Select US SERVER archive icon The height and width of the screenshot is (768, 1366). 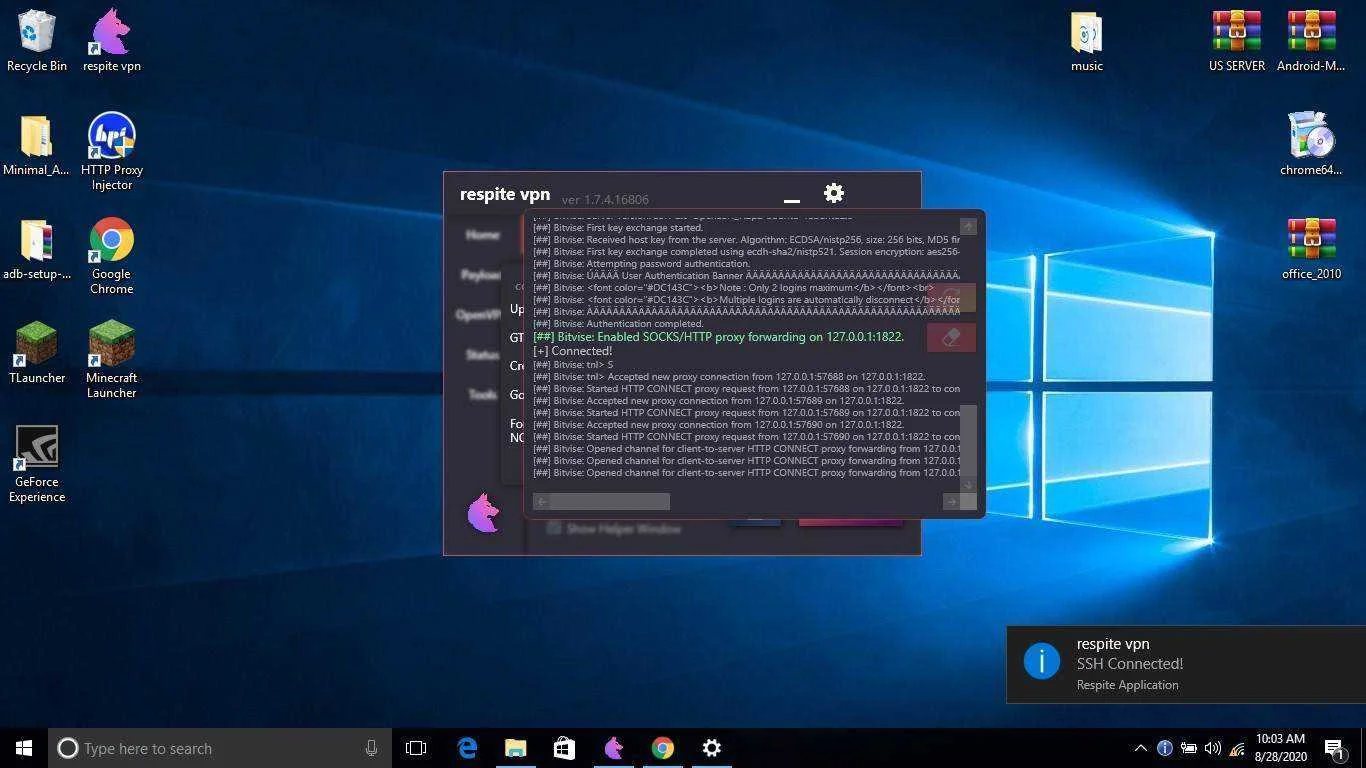(1237, 41)
